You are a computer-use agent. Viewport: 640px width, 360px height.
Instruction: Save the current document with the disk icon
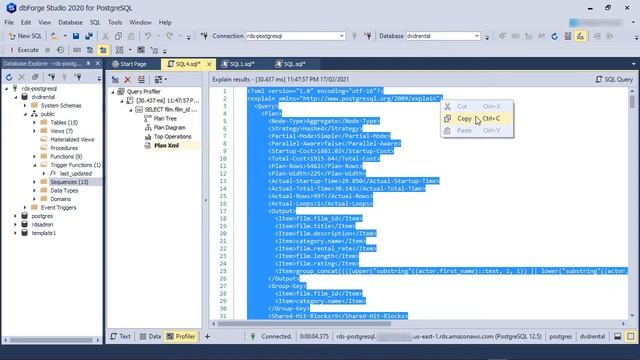[x=76, y=36]
